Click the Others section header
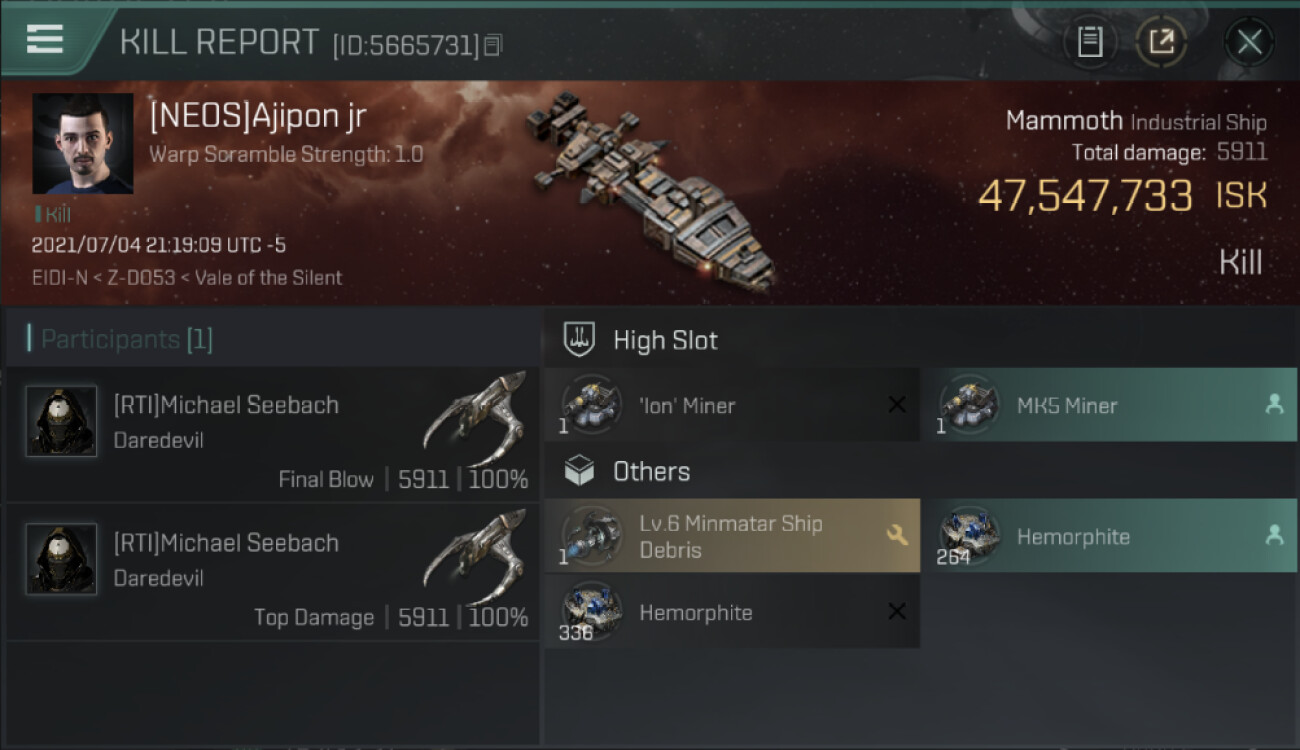Viewport: 1300px width, 750px height. 651,471
